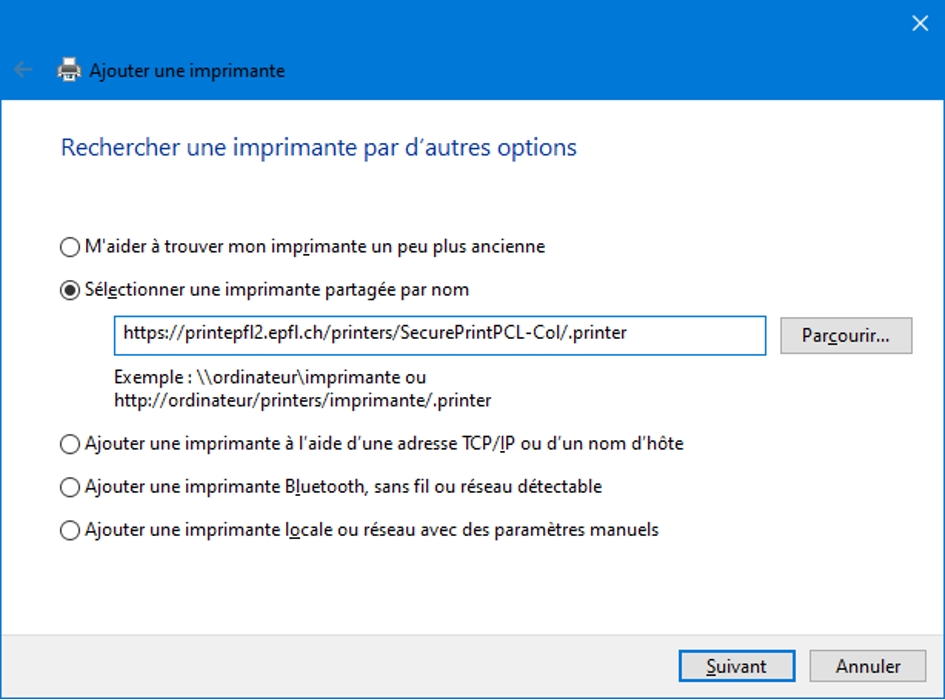Close the Ajouter une imprimante dialog
Viewport: 945px width, 700px height.
[x=920, y=24]
